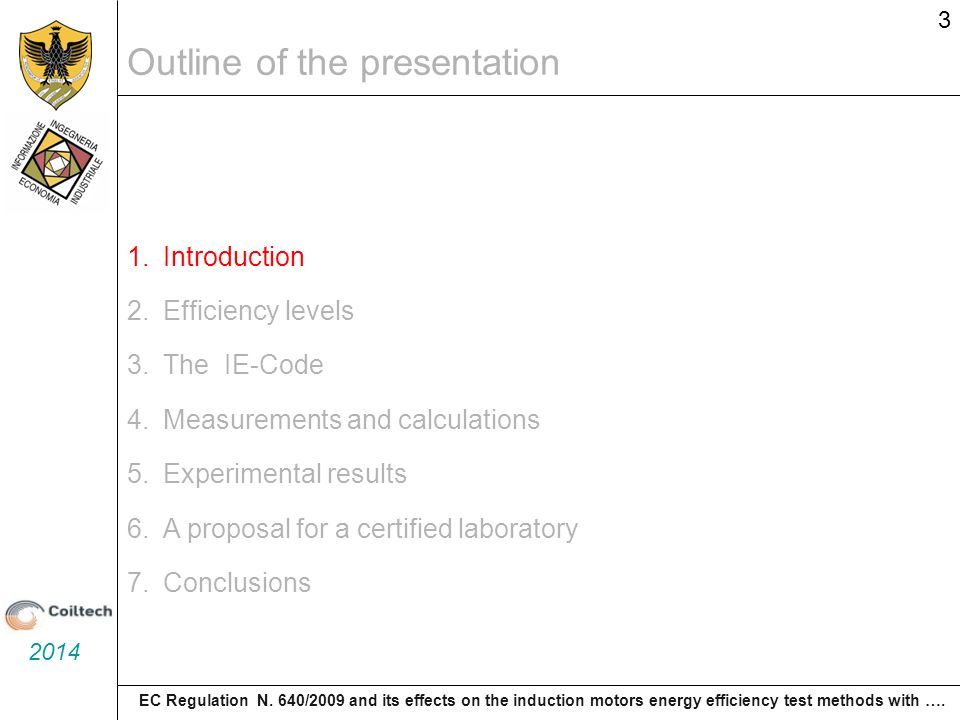The width and height of the screenshot is (960, 720).
Task: Click the word INGEGNERIA on the logo
Action: pos(74,135)
